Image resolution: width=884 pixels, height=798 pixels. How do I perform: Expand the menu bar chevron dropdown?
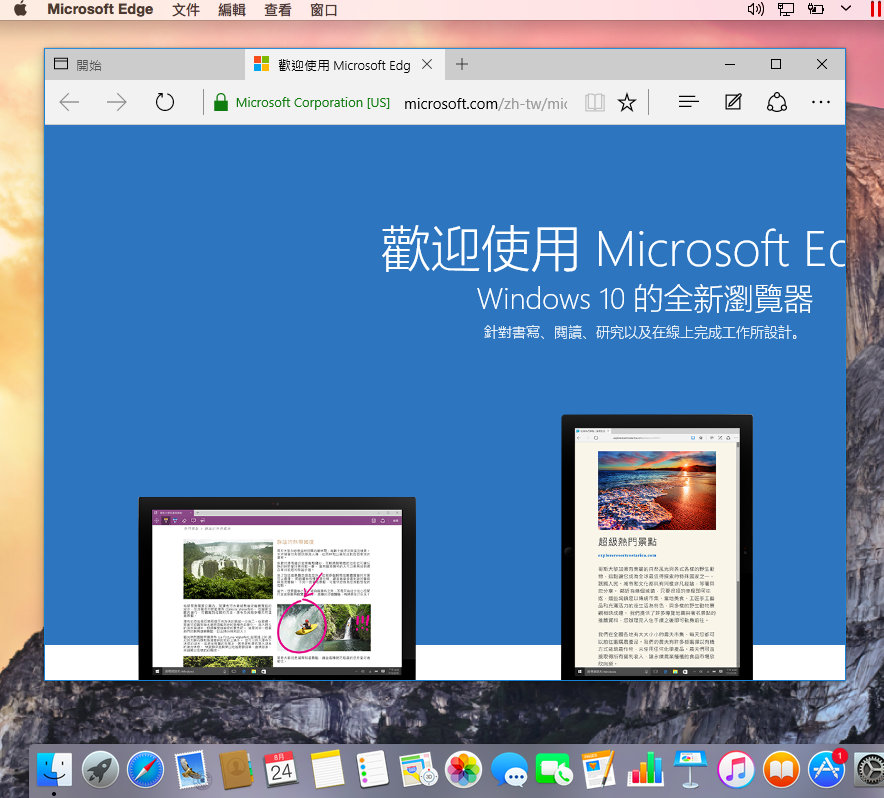(846, 8)
